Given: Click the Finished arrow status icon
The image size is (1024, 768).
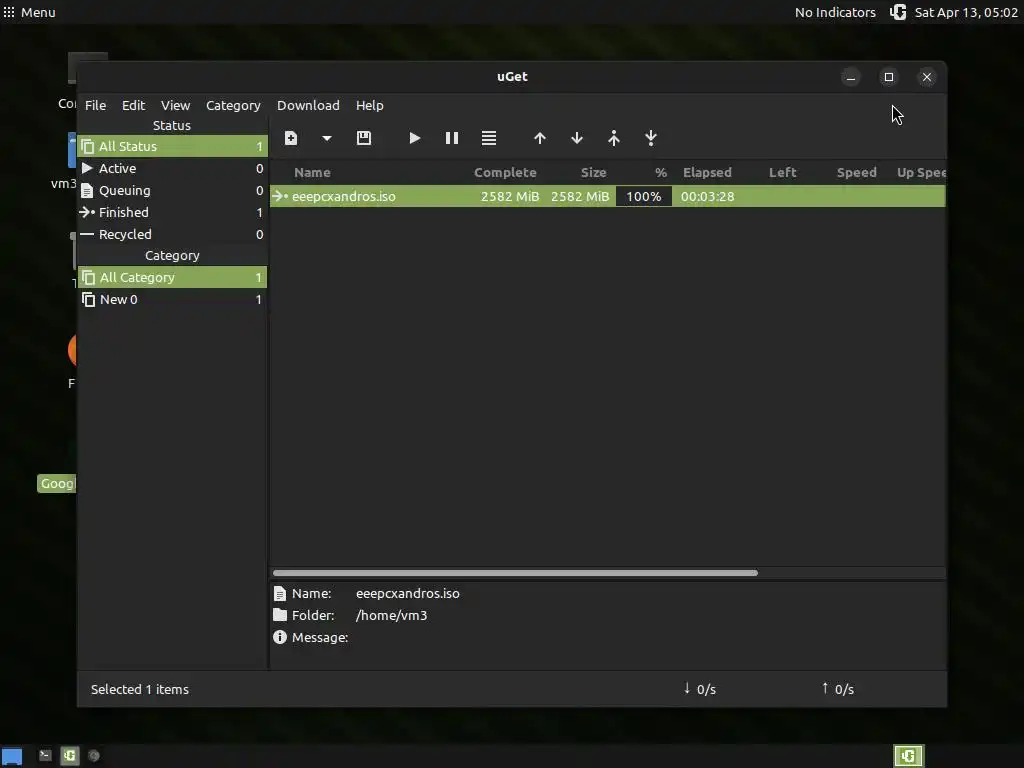Looking at the screenshot, I should [87, 212].
